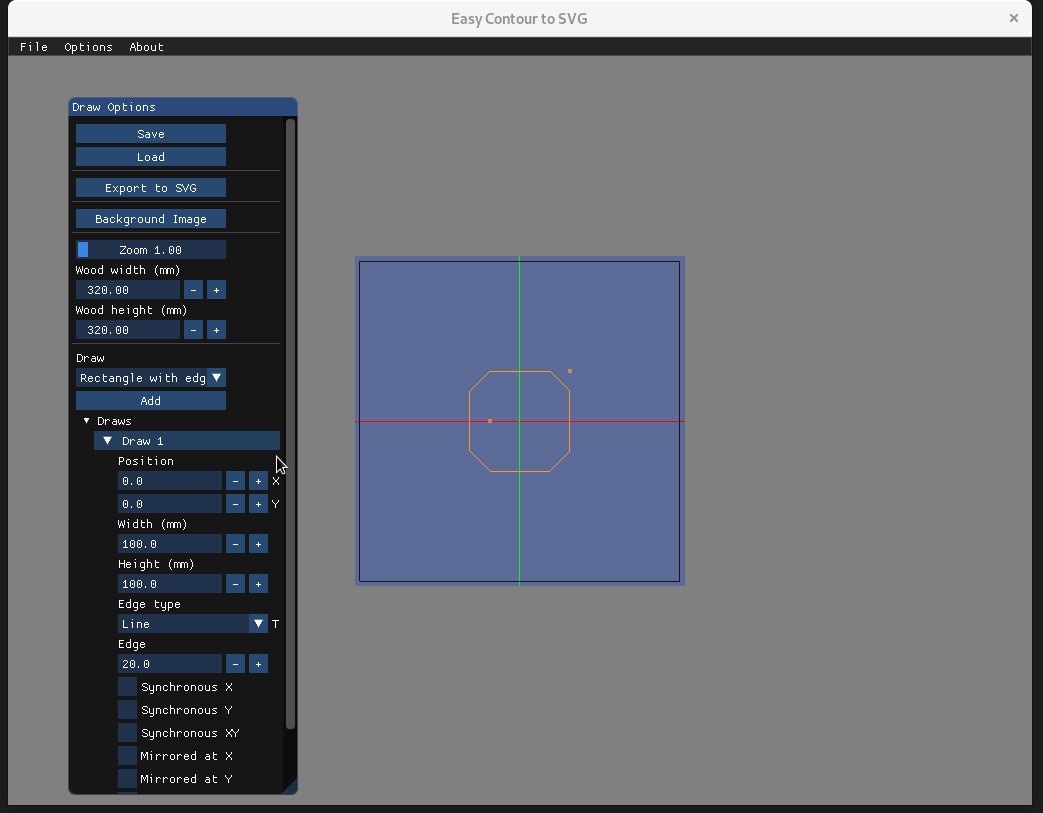Open the Edge type Line dropdown
Viewport: 1043px width, 813px height.
(193, 623)
